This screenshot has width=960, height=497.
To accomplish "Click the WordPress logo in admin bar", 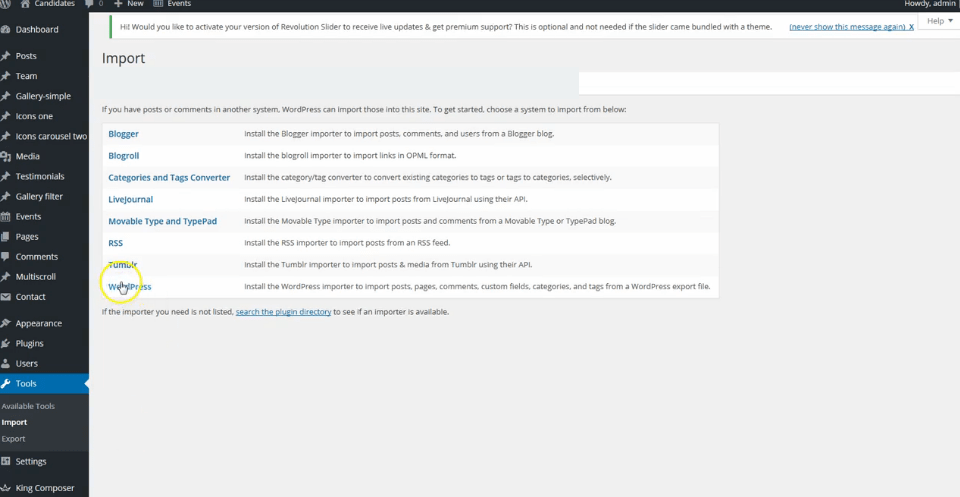I will [x=6, y=4].
